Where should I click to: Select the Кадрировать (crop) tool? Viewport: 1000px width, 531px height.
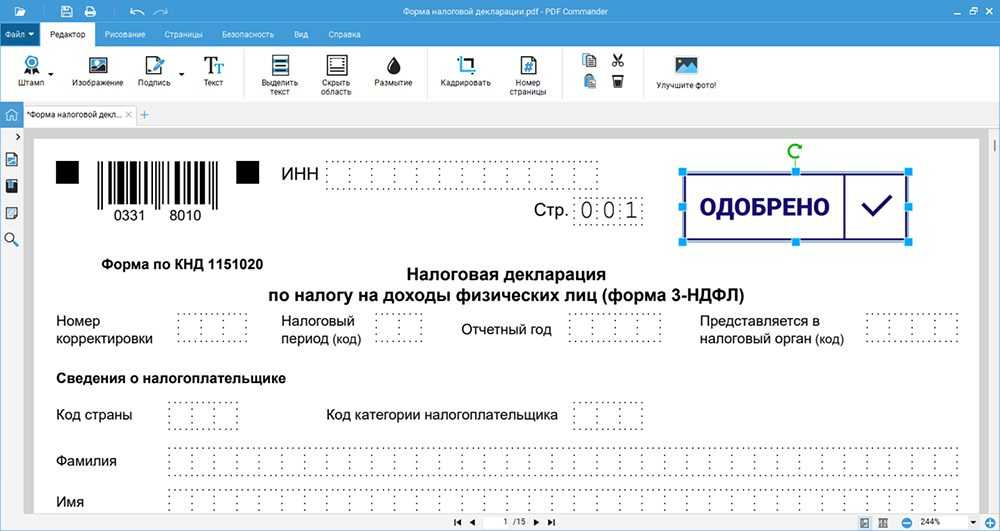tap(465, 67)
